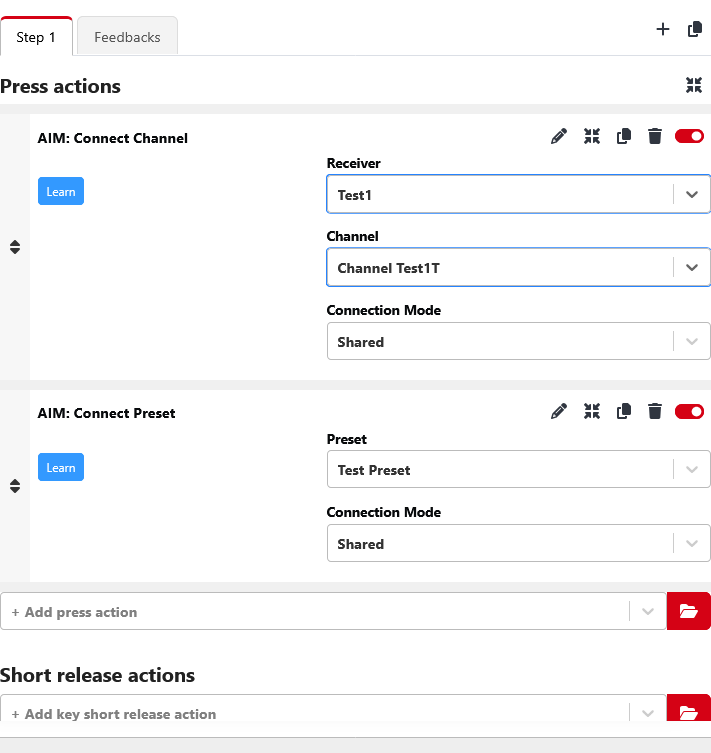Click the plus icon to add step
Viewport: 711px width, 753px height.
662,30
